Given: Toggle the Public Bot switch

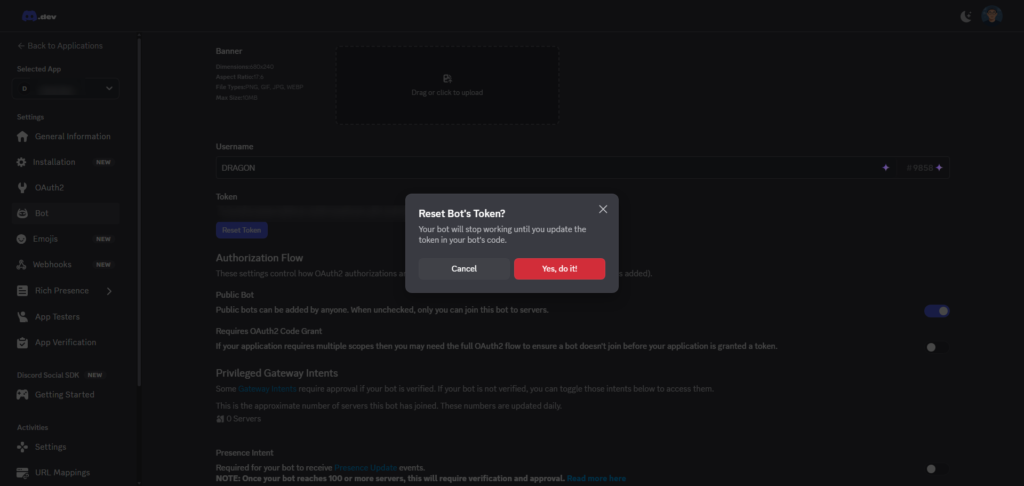Looking at the screenshot, I should tap(936, 311).
